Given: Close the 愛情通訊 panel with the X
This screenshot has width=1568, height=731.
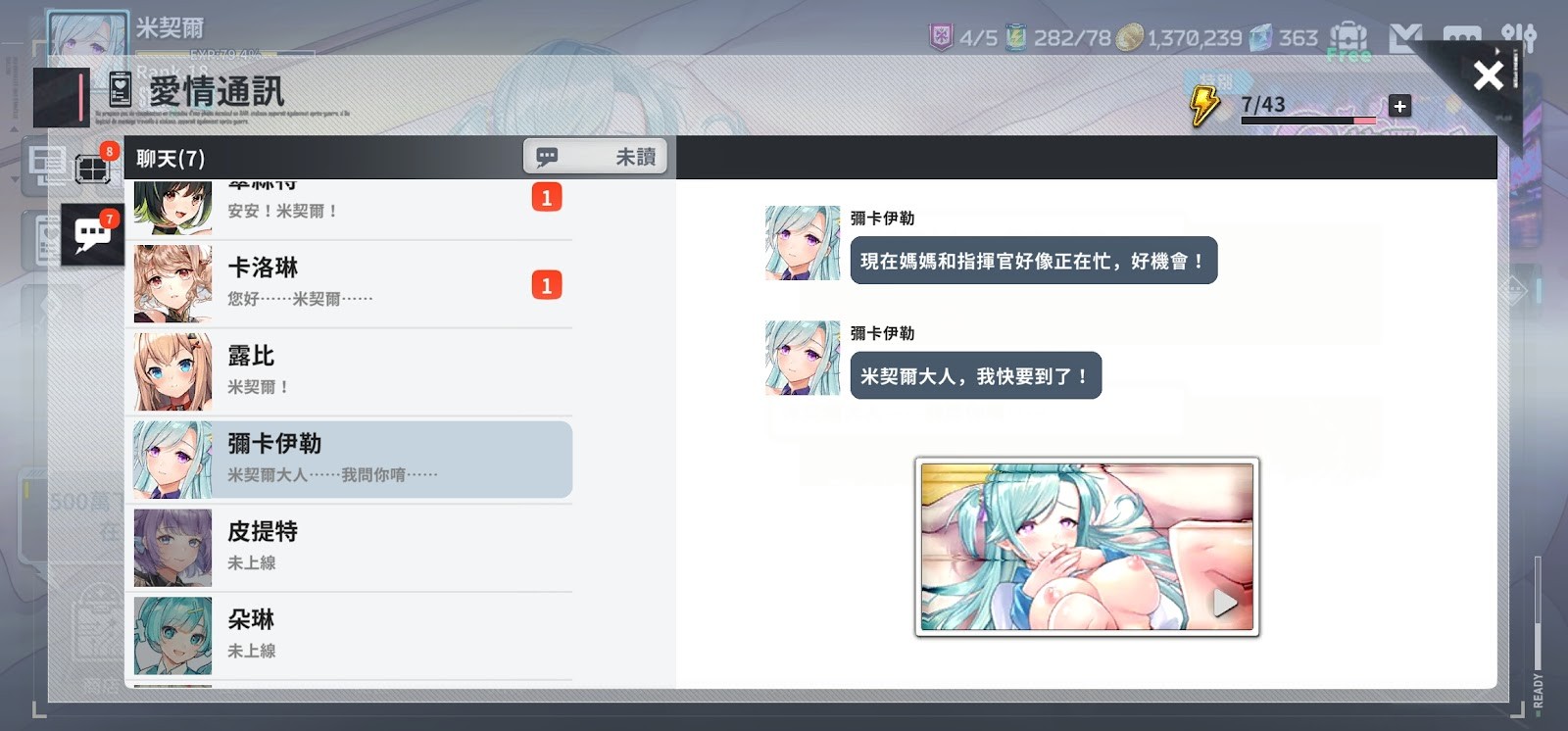Looking at the screenshot, I should pyautogui.click(x=1488, y=74).
